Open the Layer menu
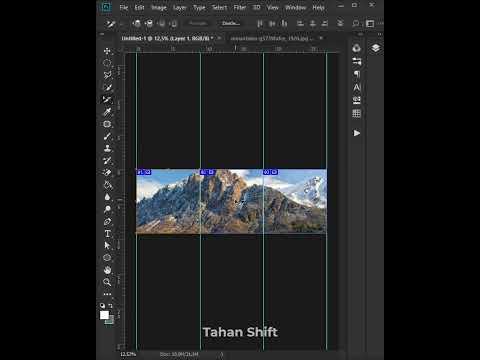Image resolution: width=480 pixels, height=360 pixels. [180, 7]
